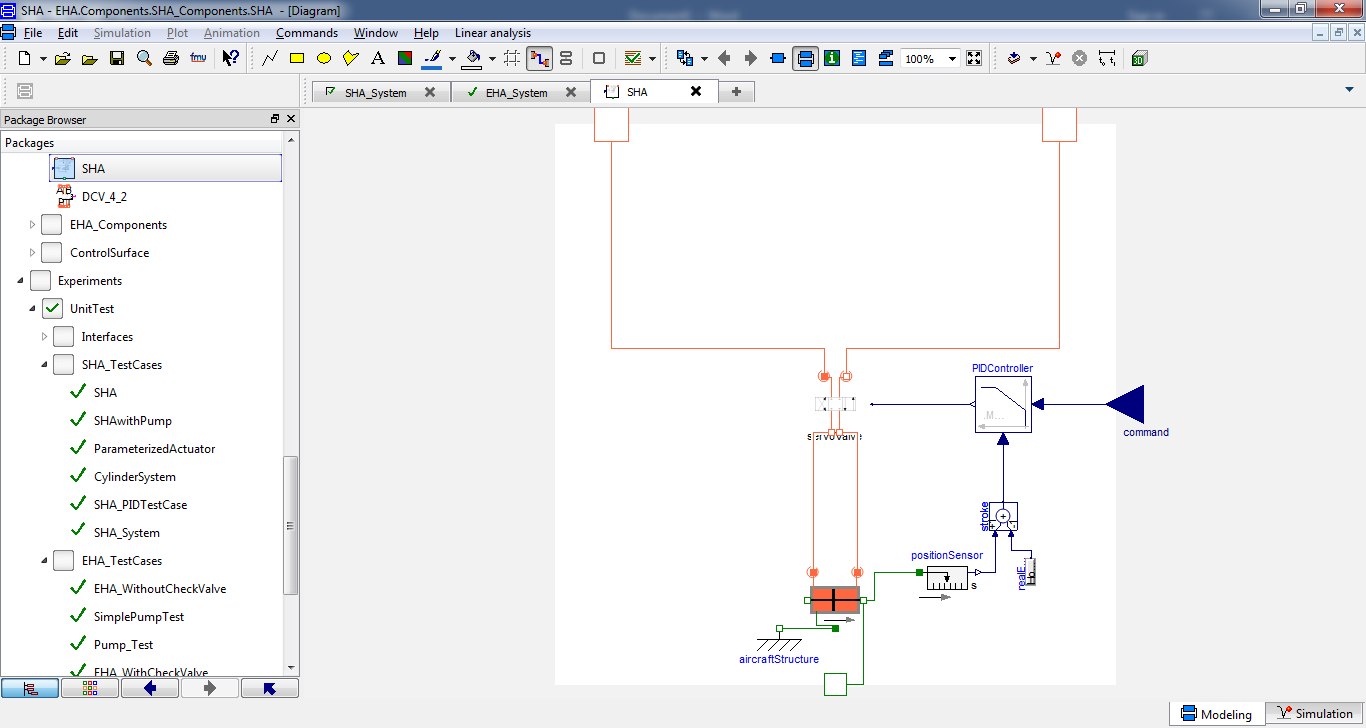Toggle the grid snap button
Viewport: 1366px width, 728px height.
click(512, 58)
